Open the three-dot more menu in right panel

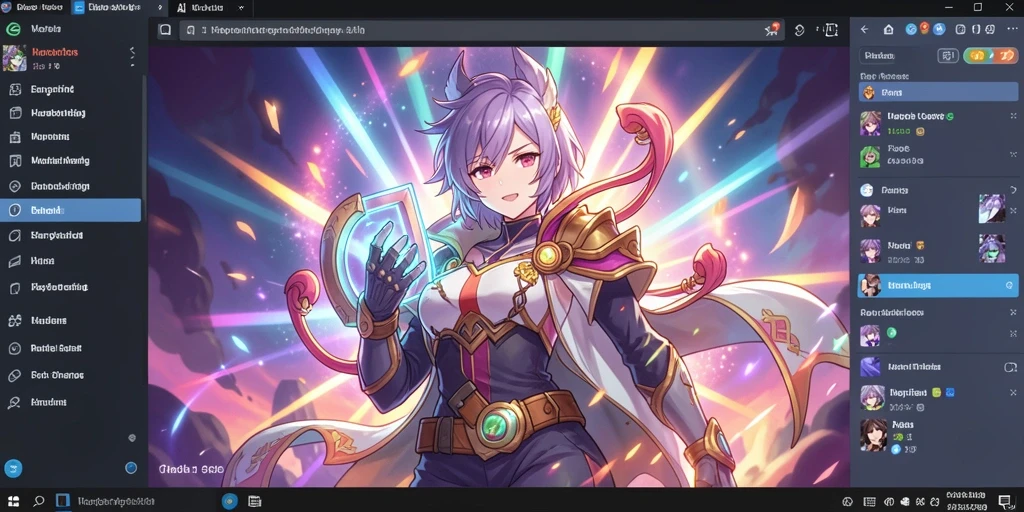coord(1012,29)
